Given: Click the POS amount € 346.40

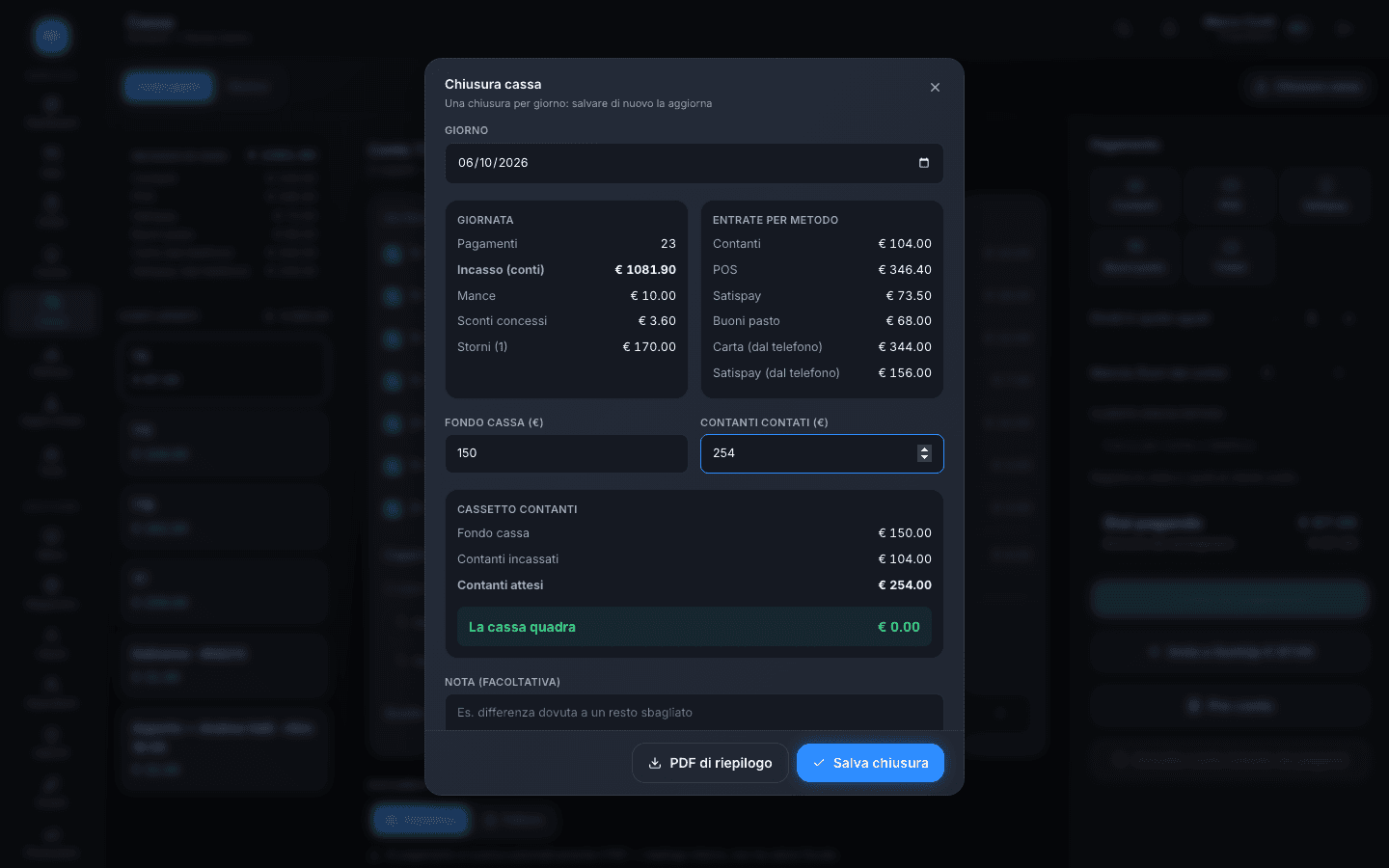Looking at the screenshot, I should pos(905,270).
